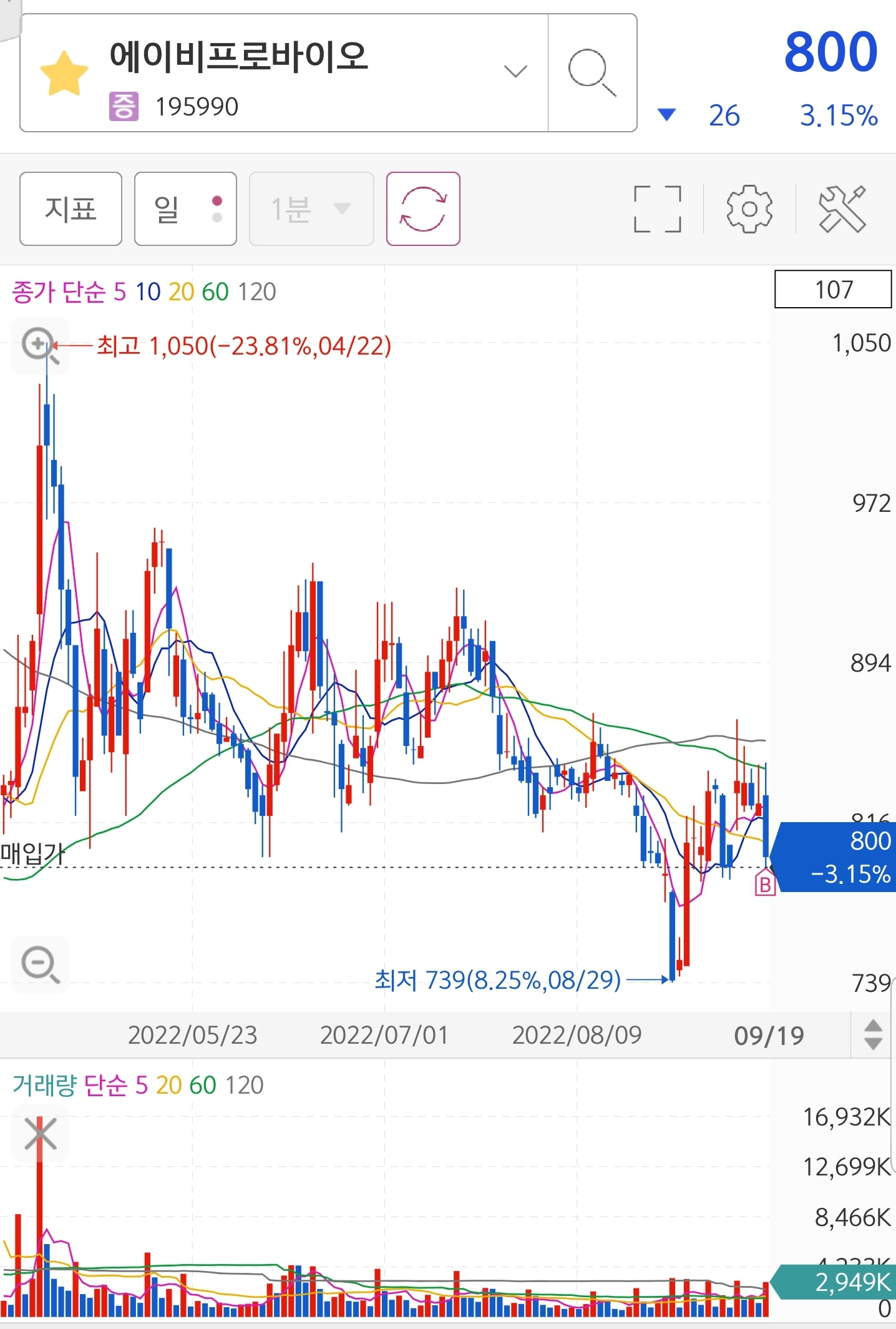
Task: Click the 2022/07/01 date label
Action: (x=384, y=1035)
